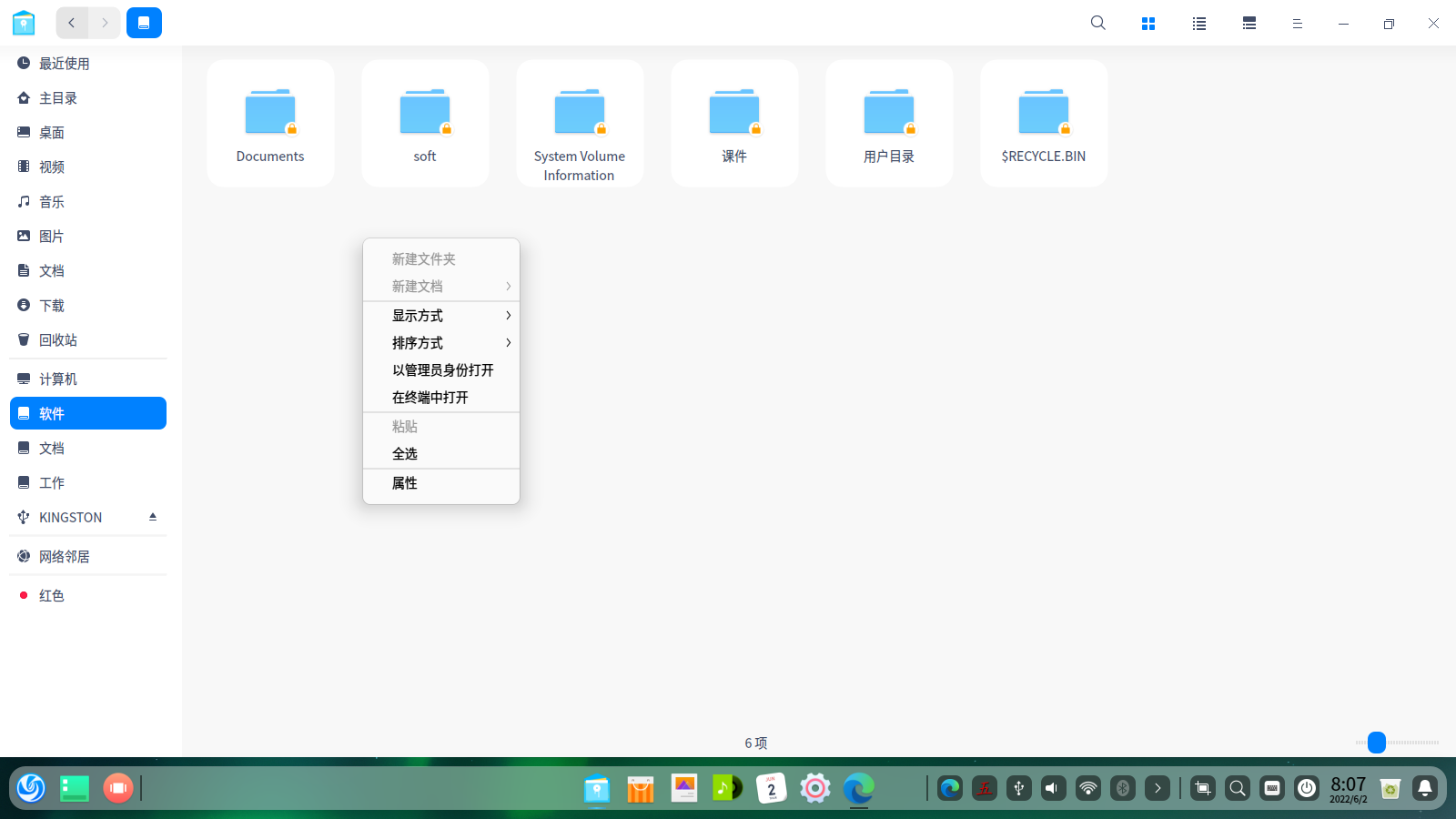Toggle Wi-Fi from the system tray
1456x819 pixels.
click(1088, 788)
